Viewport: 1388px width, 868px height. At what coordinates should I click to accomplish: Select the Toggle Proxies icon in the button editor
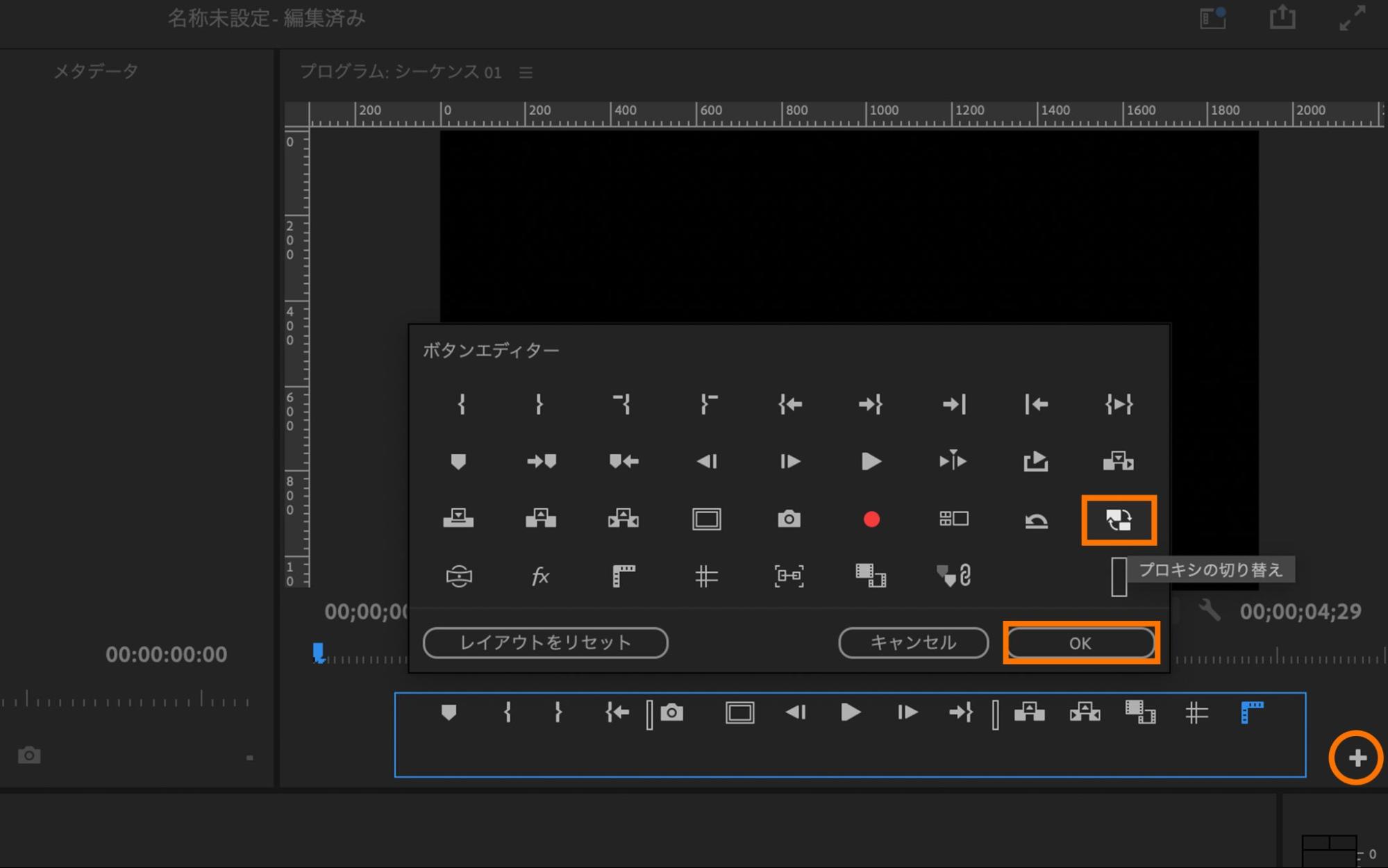1118,519
